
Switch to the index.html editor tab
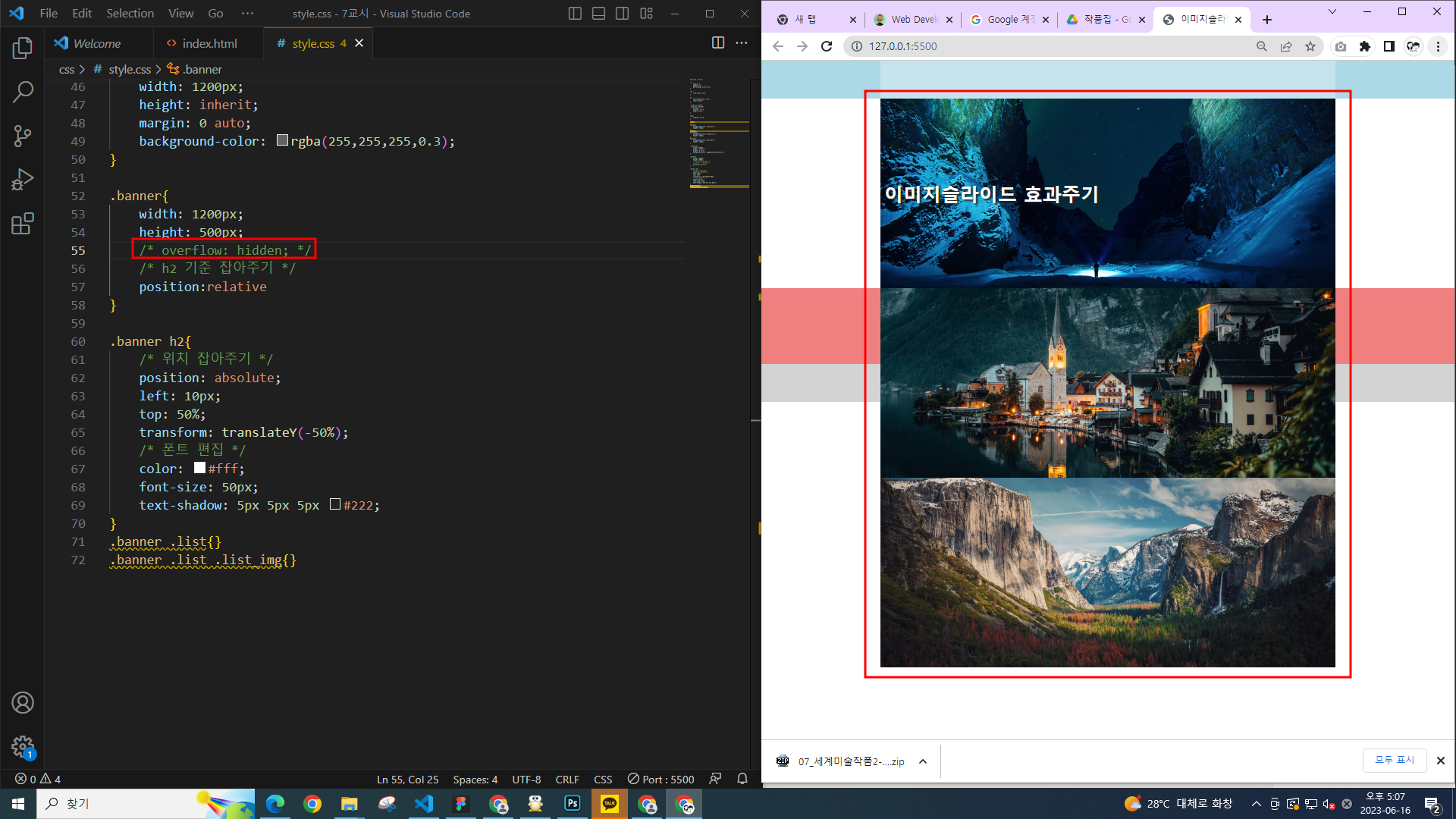(209, 43)
